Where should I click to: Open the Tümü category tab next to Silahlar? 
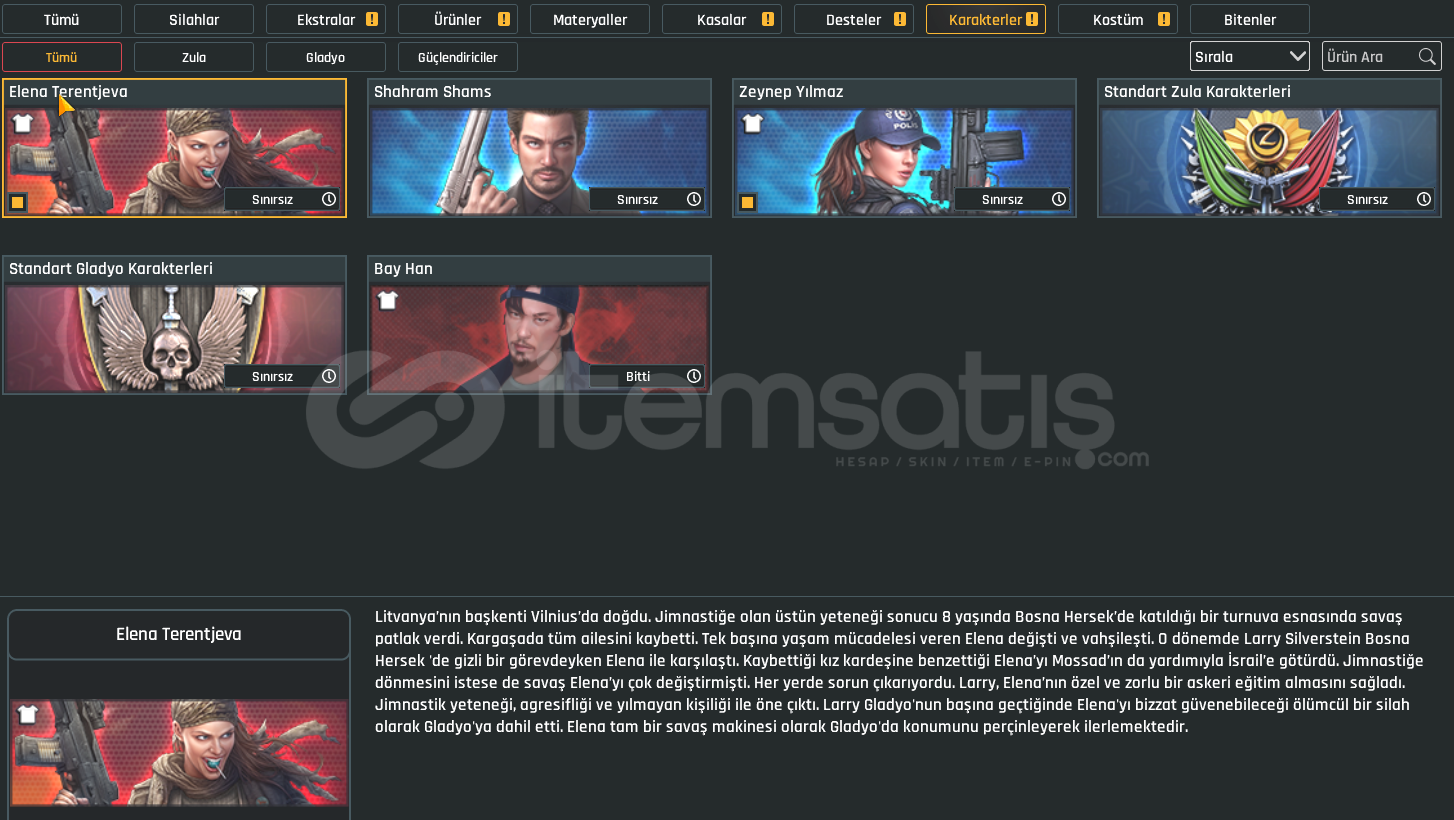[x=62, y=19]
